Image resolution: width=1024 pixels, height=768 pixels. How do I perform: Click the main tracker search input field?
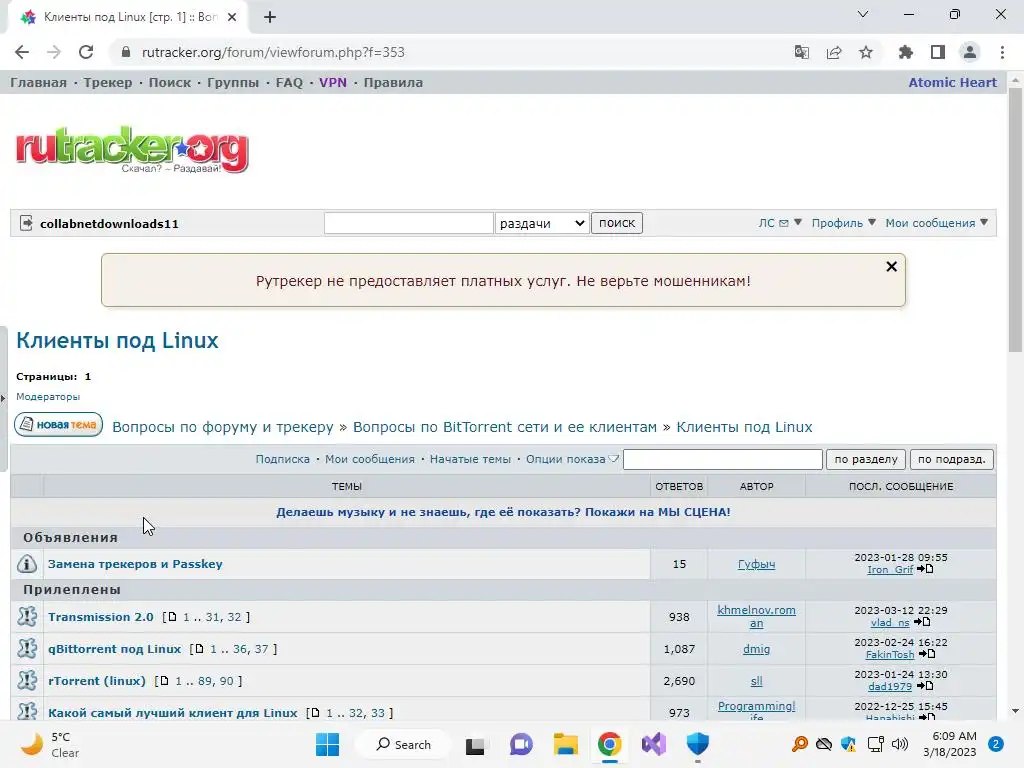tap(409, 223)
